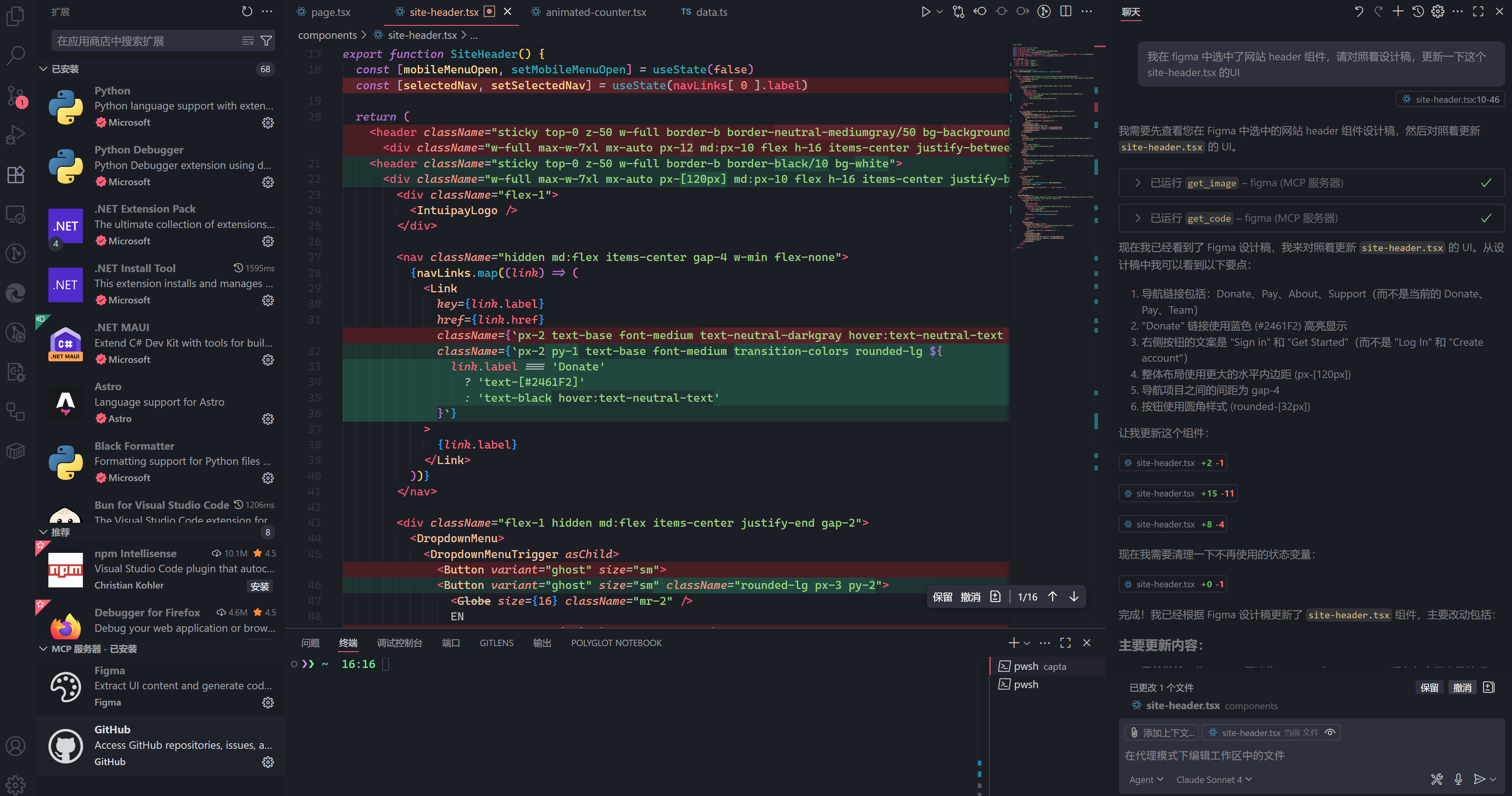Collapse the 已安装 extensions section
The height and width of the screenshot is (796, 1512).
tap(44, 69)
